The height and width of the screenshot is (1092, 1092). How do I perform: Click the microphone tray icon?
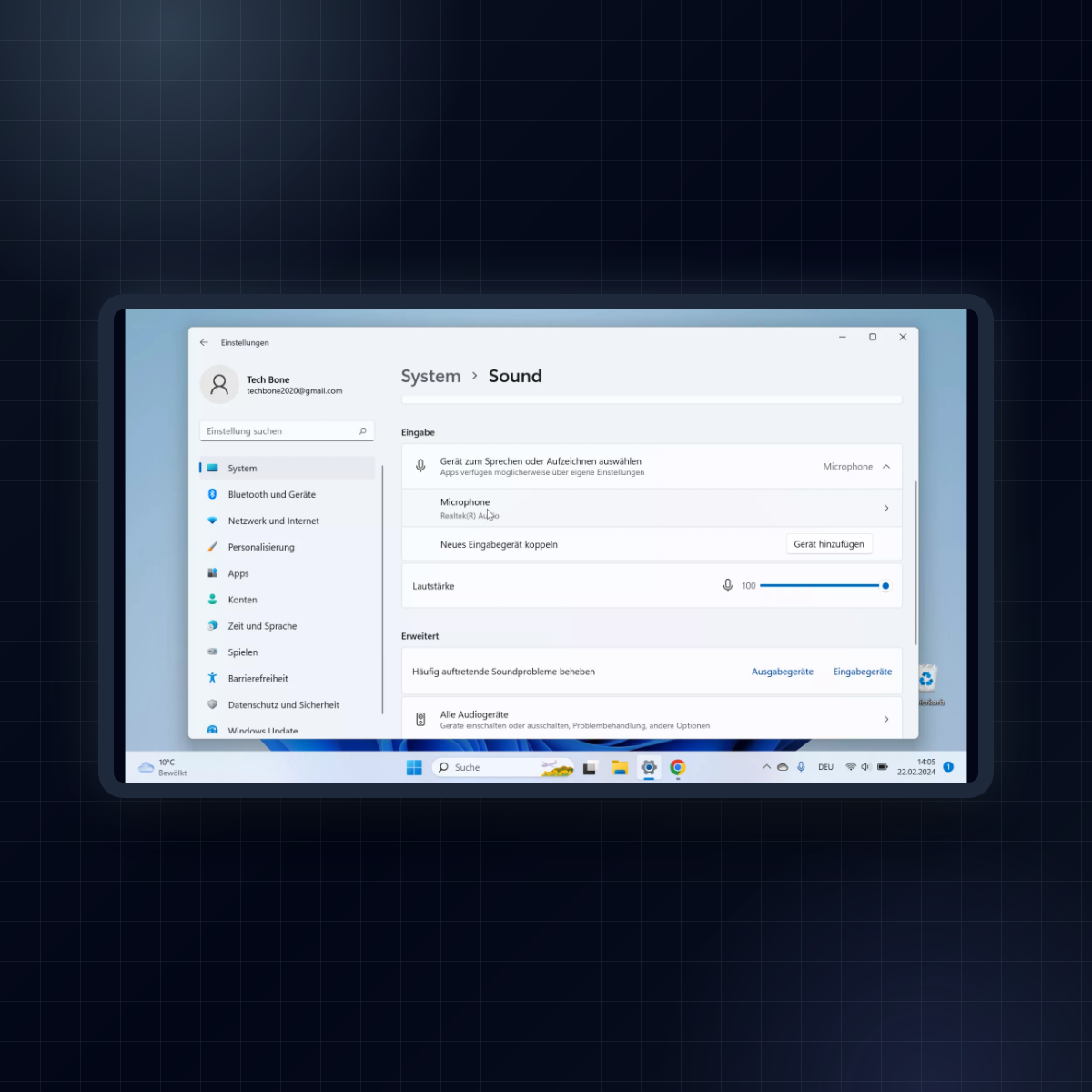801,767
